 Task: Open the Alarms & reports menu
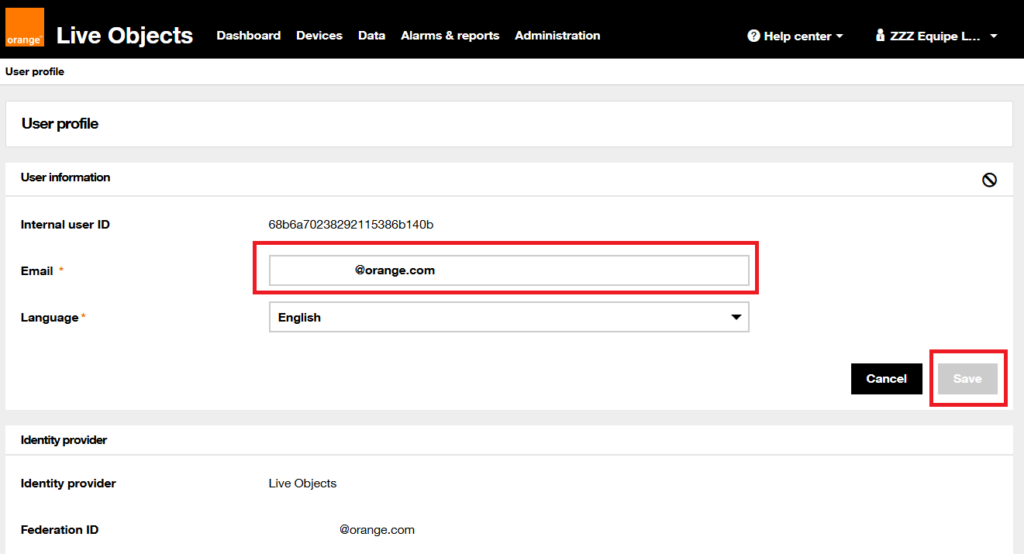[449, 36]
